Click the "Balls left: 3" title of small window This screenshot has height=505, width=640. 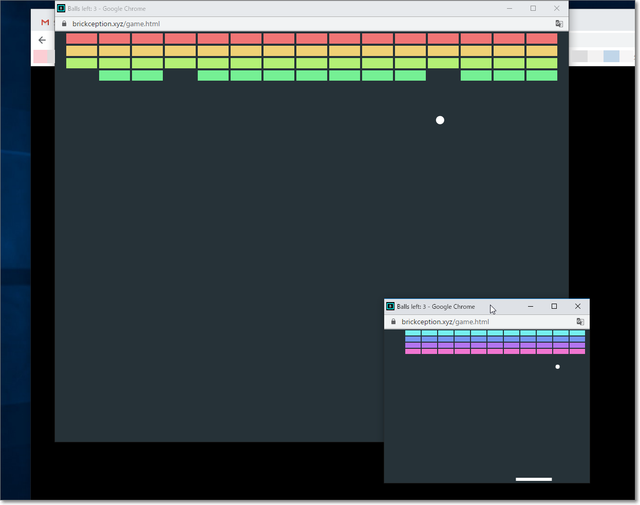pos(436,306)
